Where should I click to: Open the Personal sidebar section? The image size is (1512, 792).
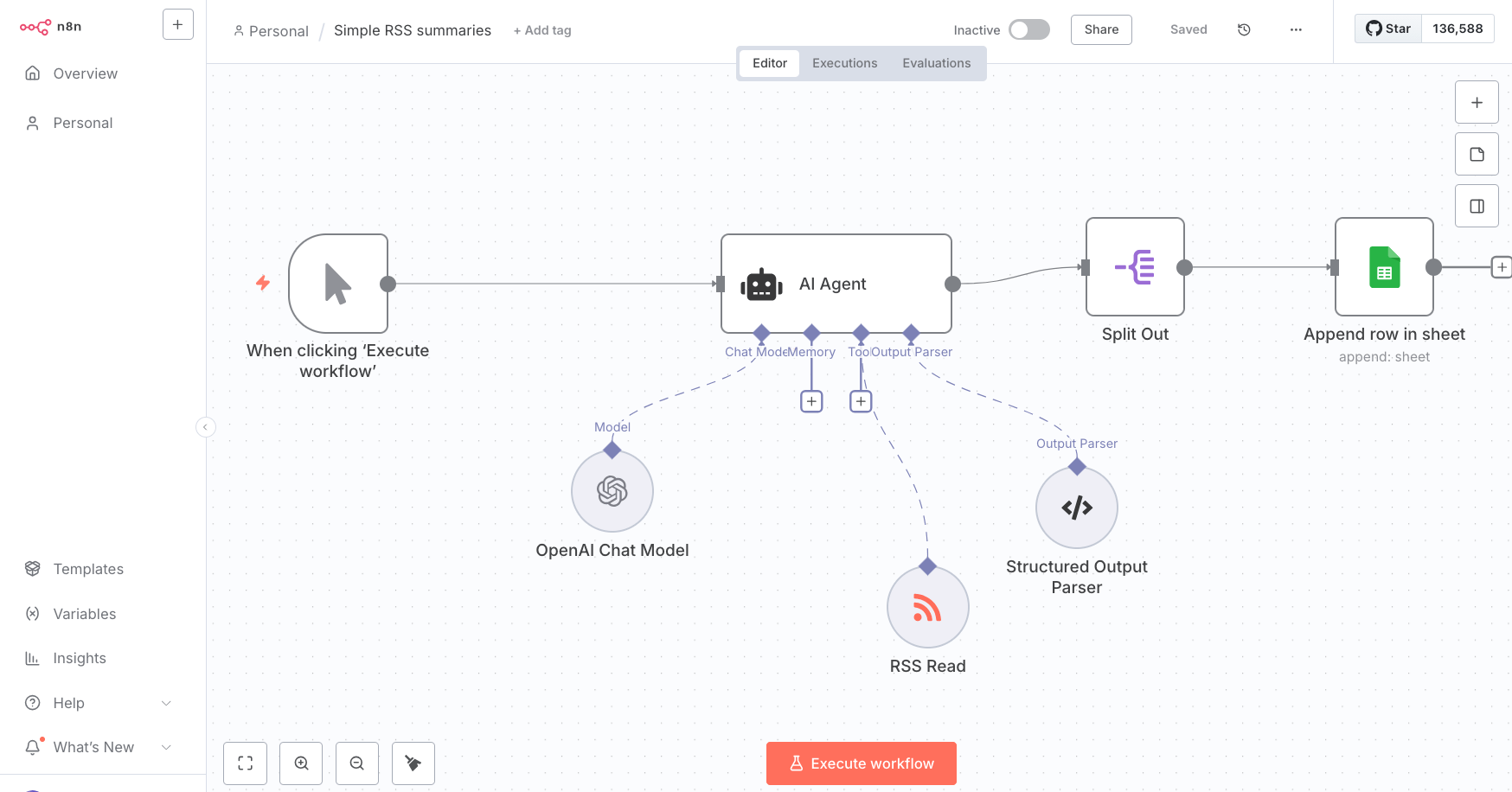coord(82,123)
